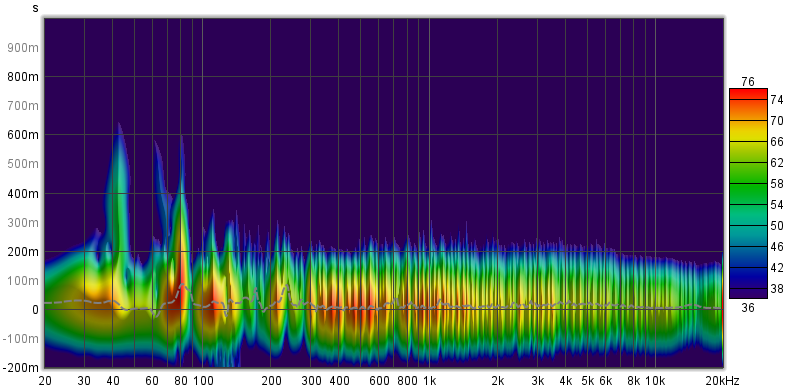800x392 pixels.
Task: Click the 5k label on the frequency axis
Action: click(588, 381)
